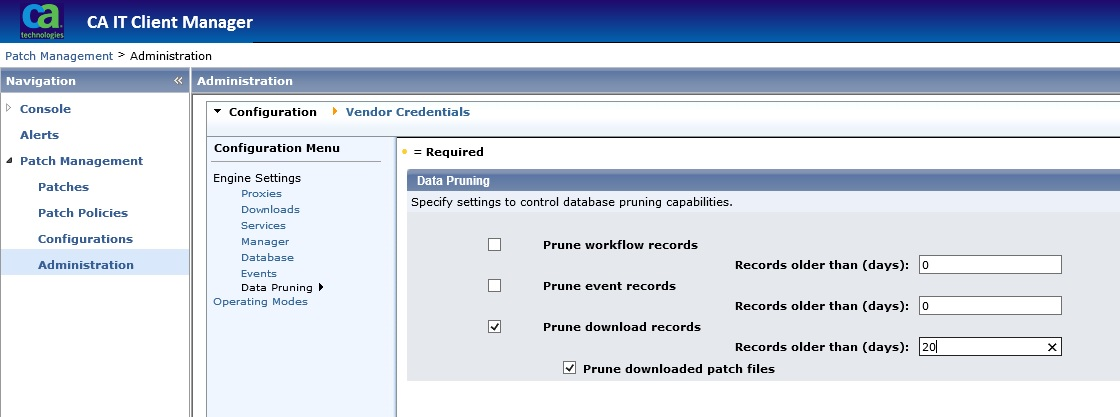The width and height of the screenshot is (1120, 417).
Task: Collapse the Navigation panel with double chevron
Action: click(178, 81)
